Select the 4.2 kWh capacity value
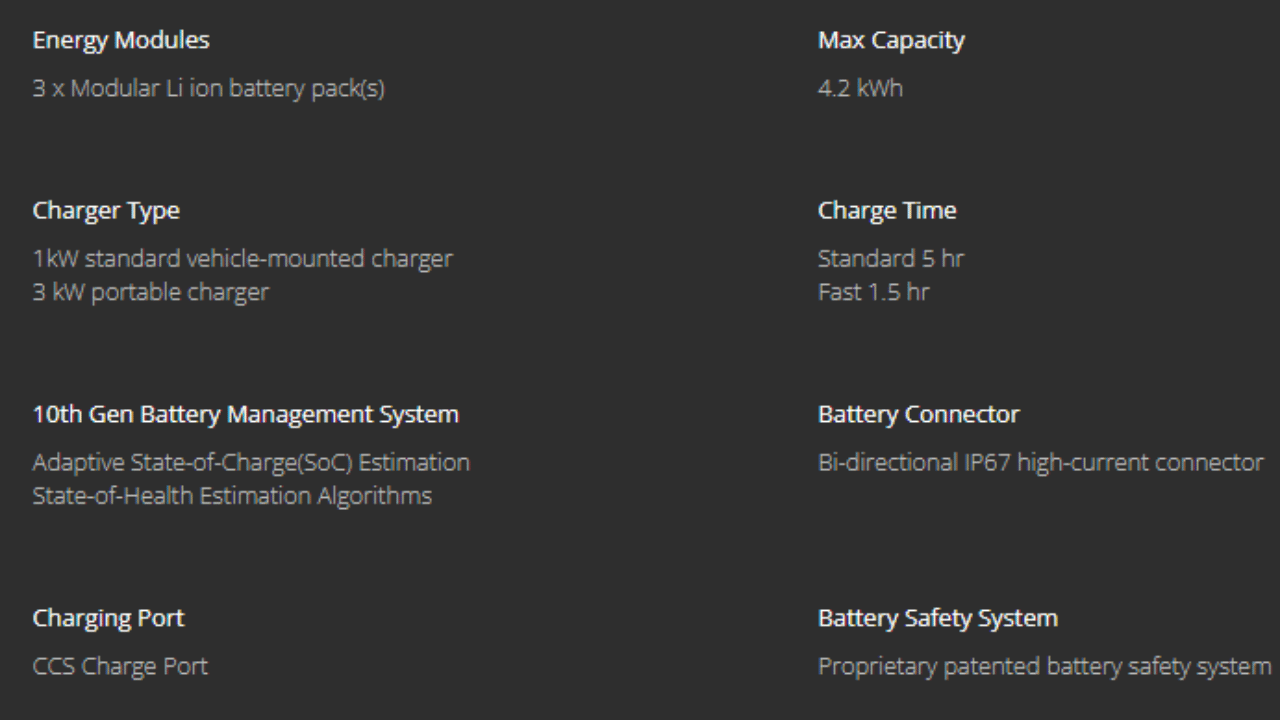Image resolution: width=1280 pixels, height=720 pixels. pyautogui.click(x=860, y=89)
